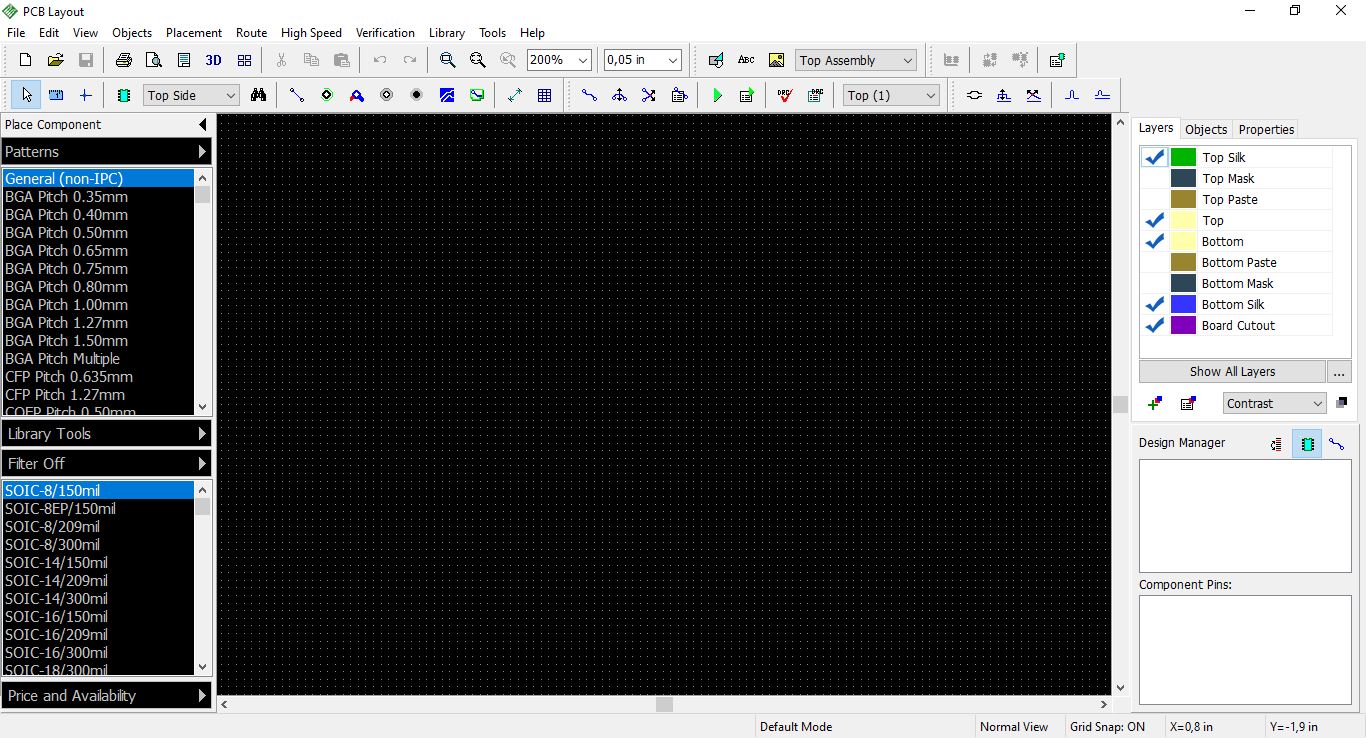The height and width of the screenshot is (738, 1366).
Task: Run the DRC design rule check
Action: pyautogui.click(x=785, y=95)
